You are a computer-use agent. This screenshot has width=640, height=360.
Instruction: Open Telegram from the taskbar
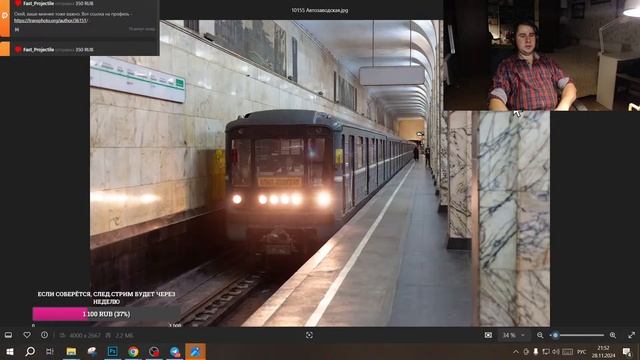(x=175, y=351)
